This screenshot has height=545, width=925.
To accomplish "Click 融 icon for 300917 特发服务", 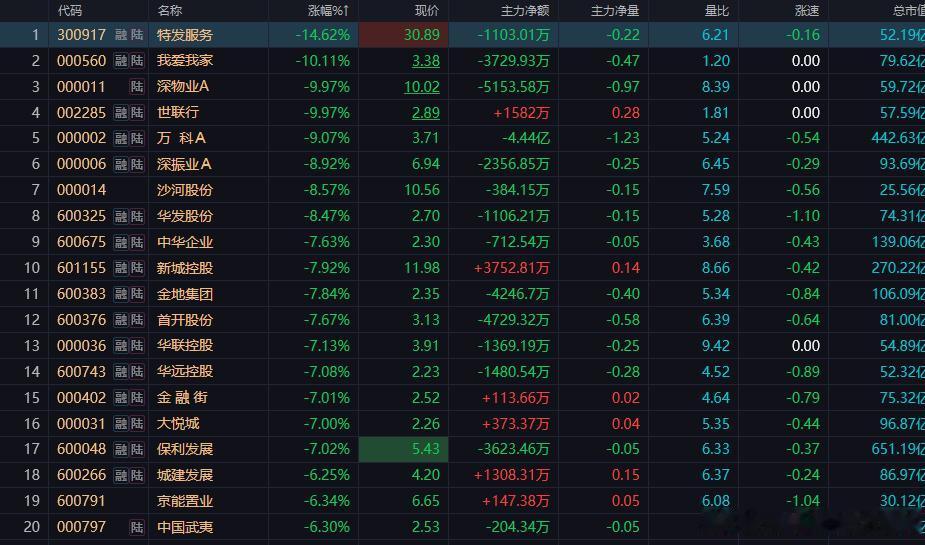I will [121, 35].
